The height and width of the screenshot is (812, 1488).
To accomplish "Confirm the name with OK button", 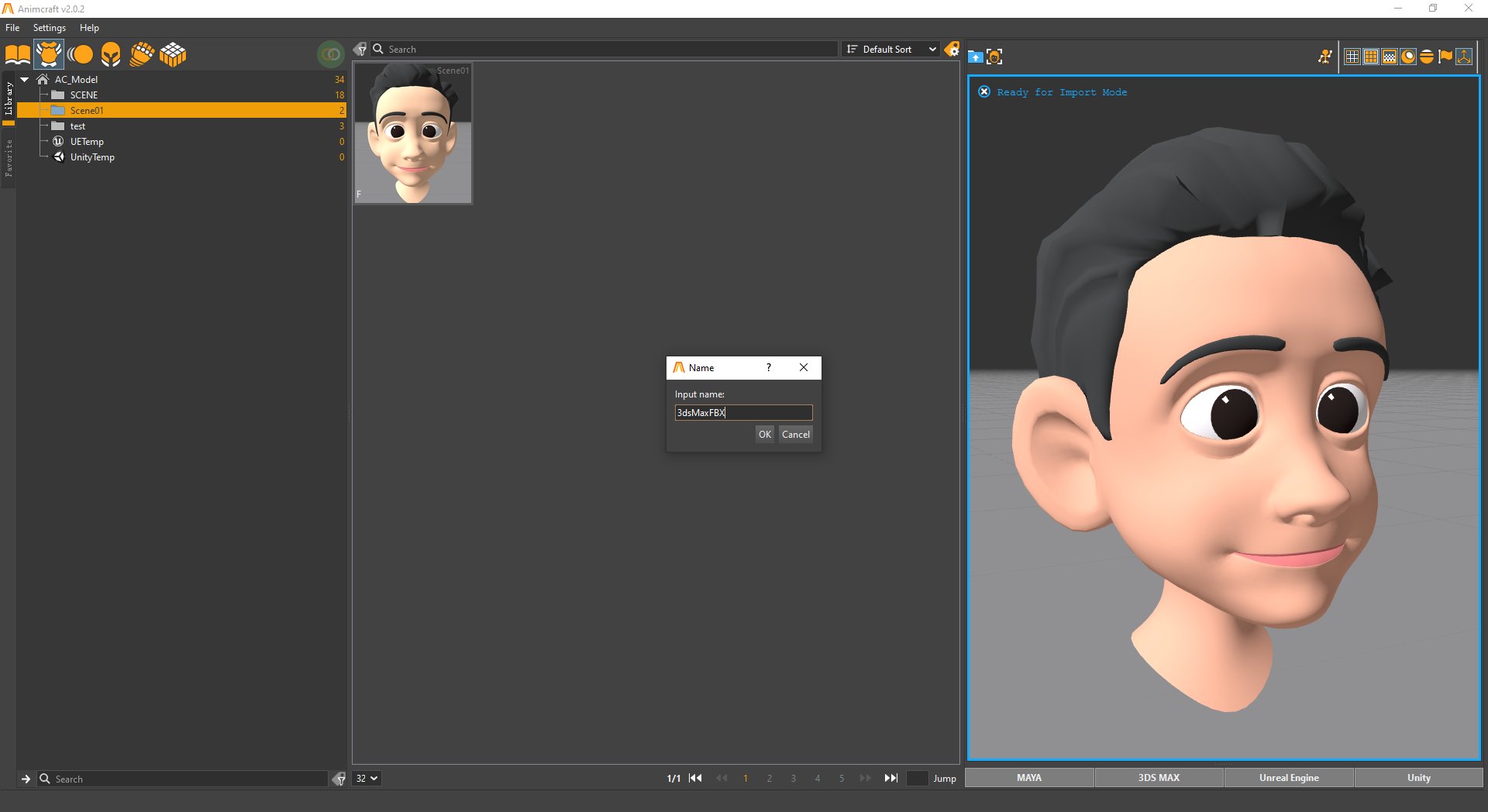I will click(x=765, y=435).
